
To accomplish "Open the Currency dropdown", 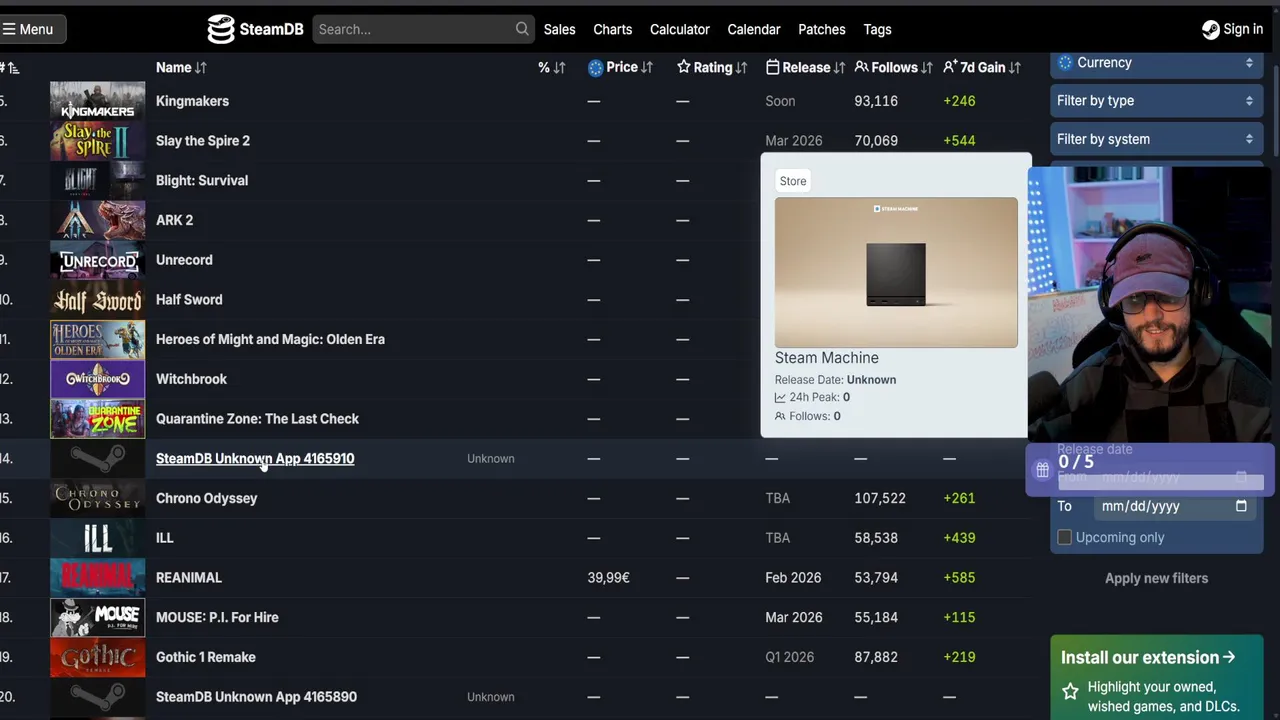I will point(1155,62).
